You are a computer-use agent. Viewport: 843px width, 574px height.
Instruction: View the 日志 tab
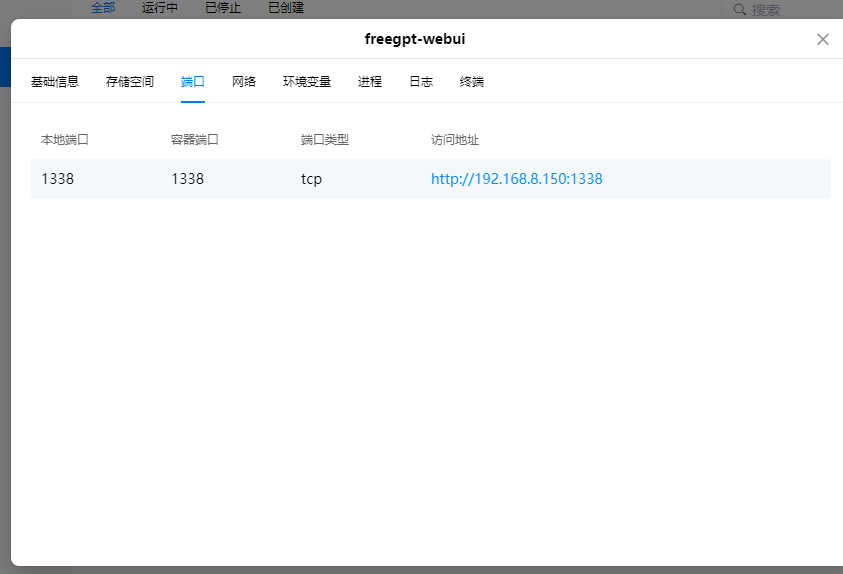point(421,82)
